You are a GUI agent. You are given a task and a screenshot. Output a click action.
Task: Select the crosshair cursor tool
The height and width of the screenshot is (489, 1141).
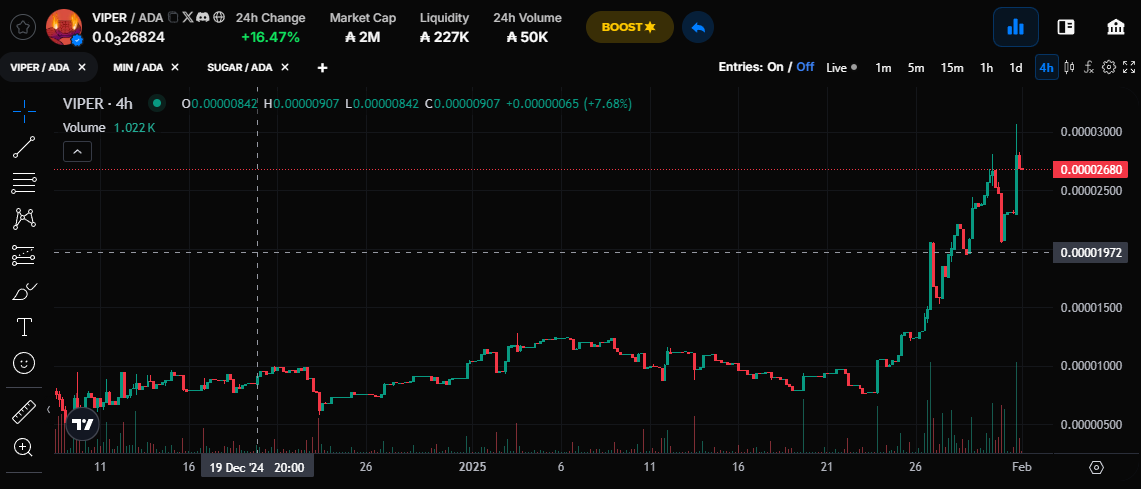click(24, 111)
